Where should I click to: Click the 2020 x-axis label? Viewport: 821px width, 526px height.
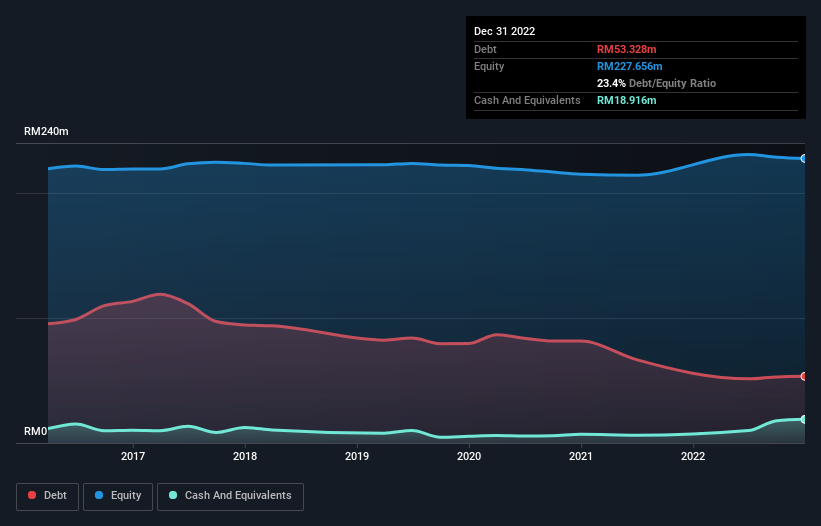point(469,456)
